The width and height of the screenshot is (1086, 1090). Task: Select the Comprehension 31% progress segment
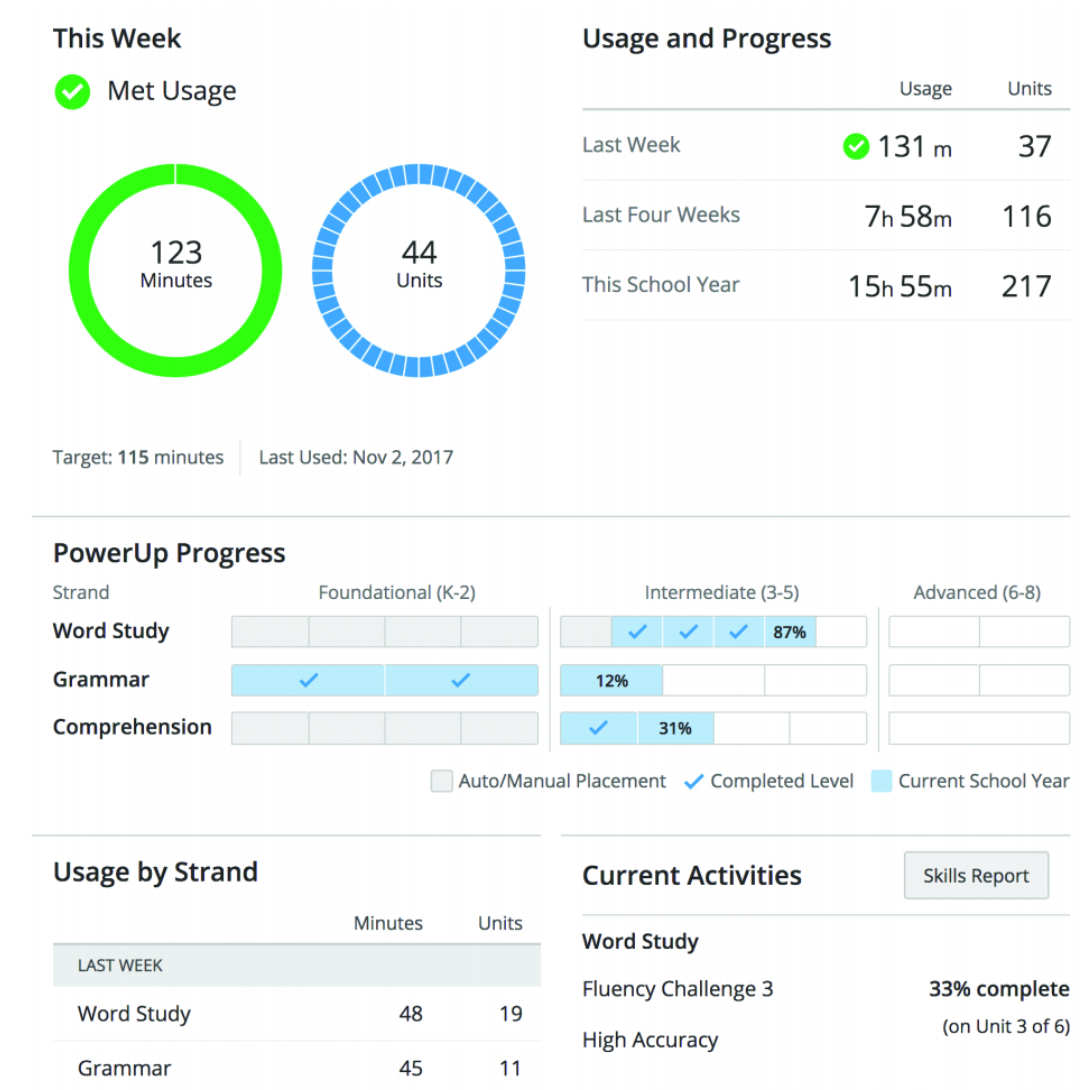click(x=675, y=729)
